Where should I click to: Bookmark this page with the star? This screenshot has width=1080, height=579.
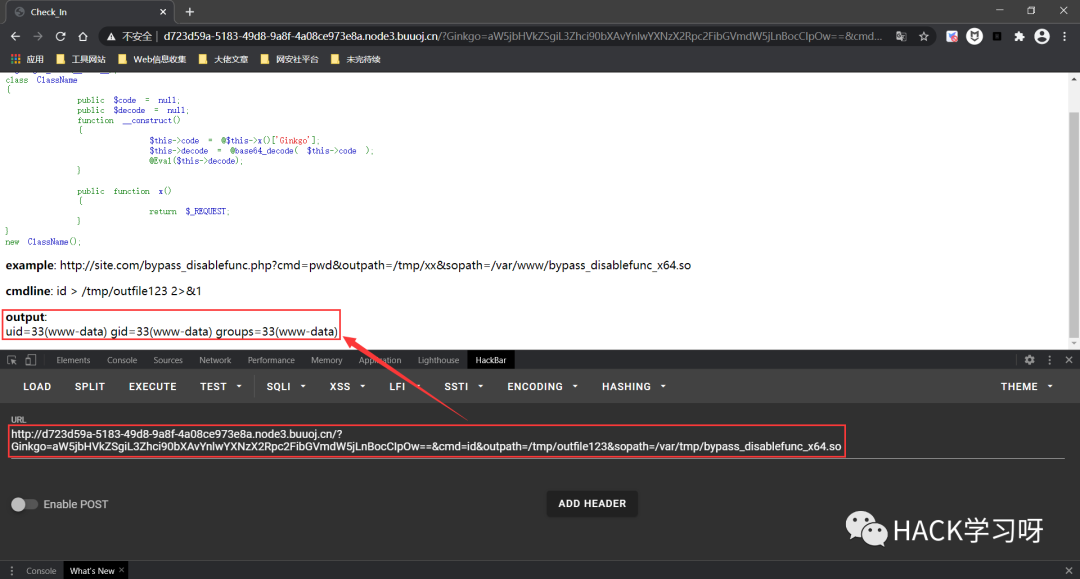coord(924,36)
